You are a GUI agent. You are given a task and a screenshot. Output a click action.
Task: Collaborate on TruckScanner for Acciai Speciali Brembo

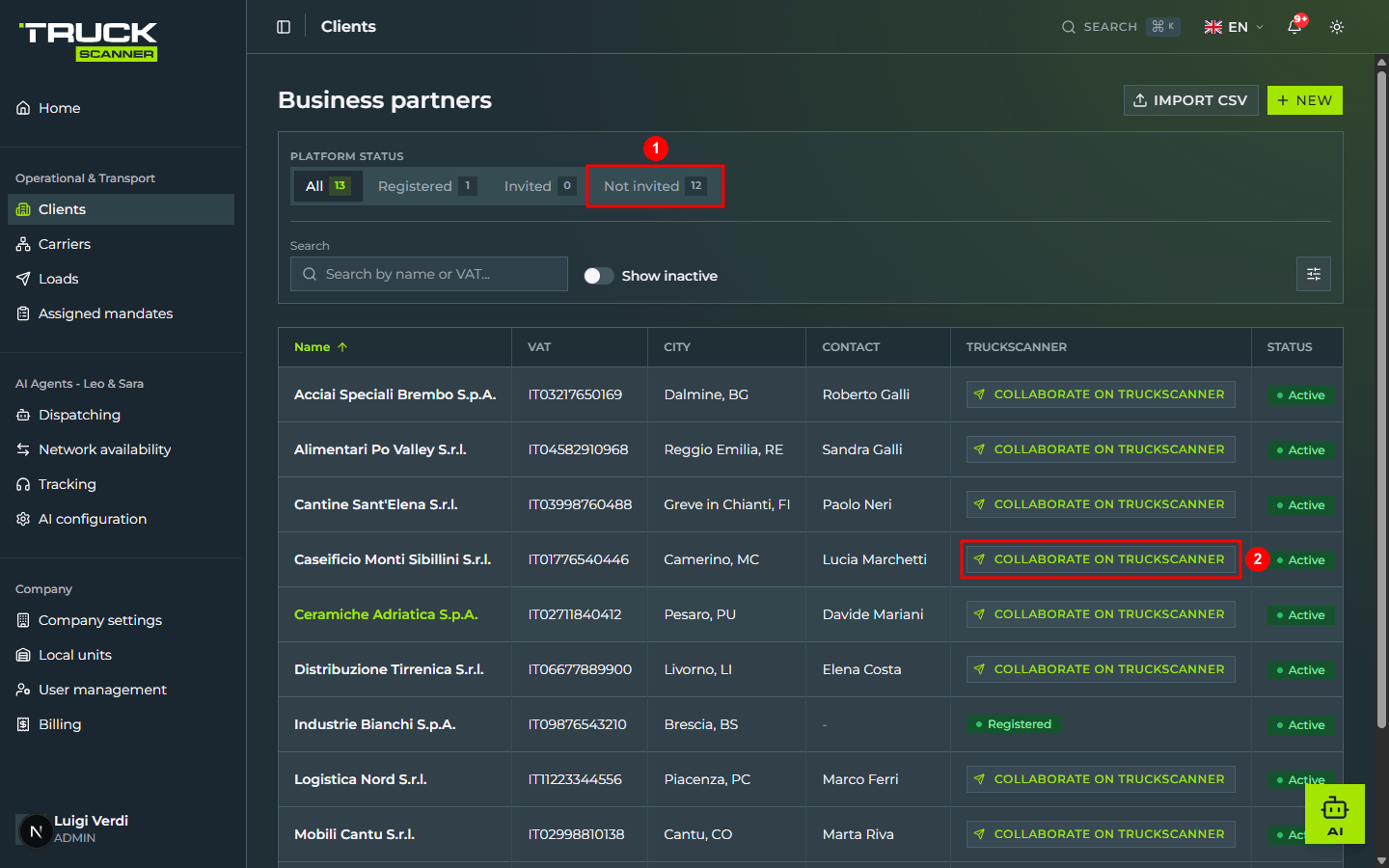pyautogui.click(x=1101, y=394)
